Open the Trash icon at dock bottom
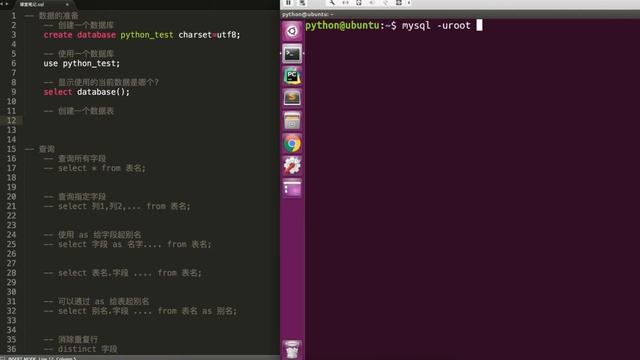 [x=292, y=350]
